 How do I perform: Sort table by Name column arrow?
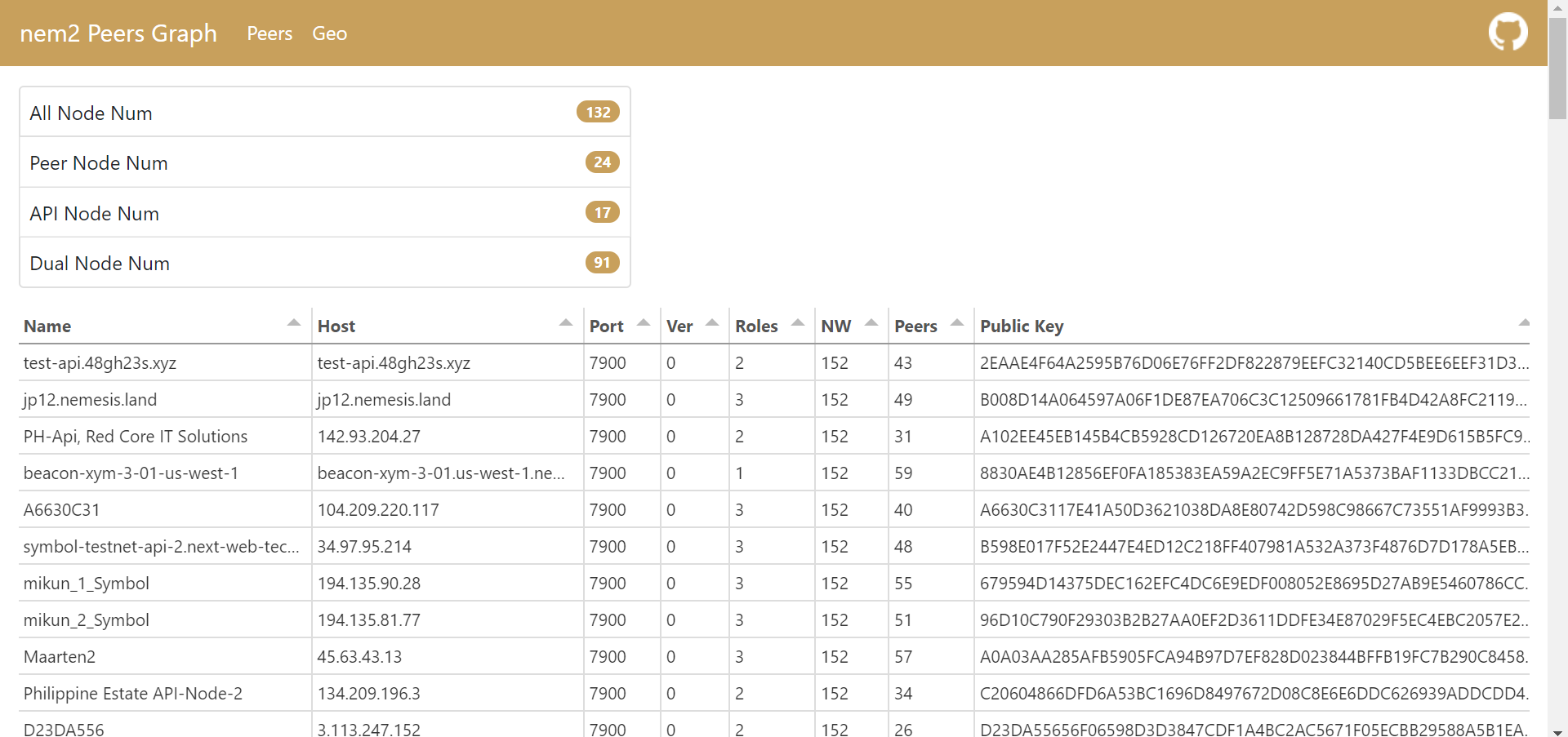(294, 322)
